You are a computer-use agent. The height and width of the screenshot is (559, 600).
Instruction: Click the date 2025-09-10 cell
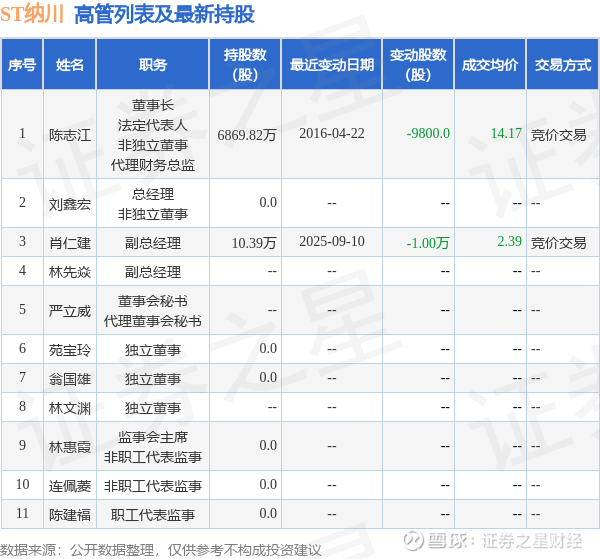coord(331,242)
